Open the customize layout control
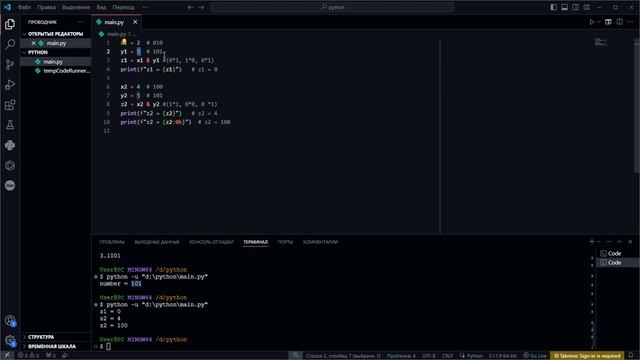Image resolution: width=640 pixels, height=360 pixels. coord(587,7)
